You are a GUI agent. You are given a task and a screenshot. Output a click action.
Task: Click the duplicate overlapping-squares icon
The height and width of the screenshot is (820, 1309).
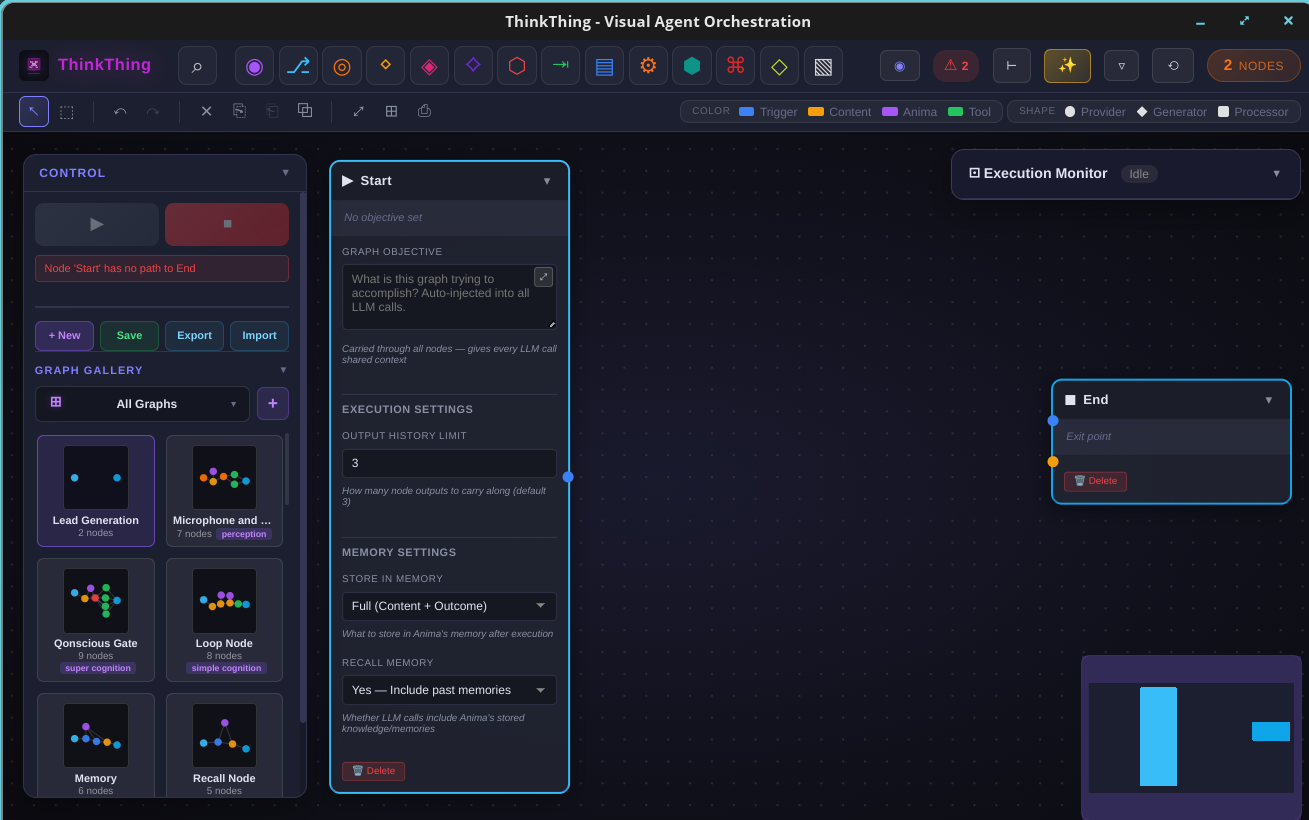[305, 111]
